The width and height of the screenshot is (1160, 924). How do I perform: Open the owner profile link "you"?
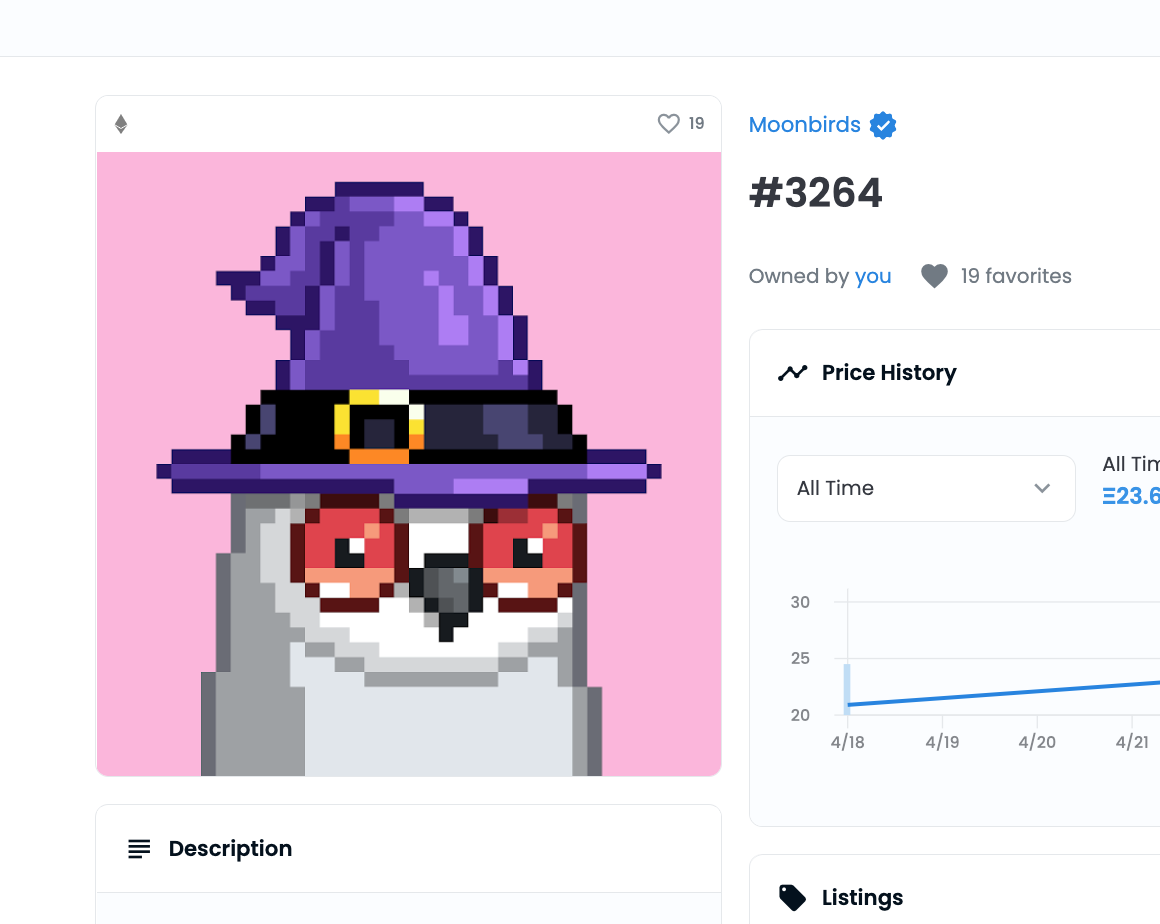873,277
